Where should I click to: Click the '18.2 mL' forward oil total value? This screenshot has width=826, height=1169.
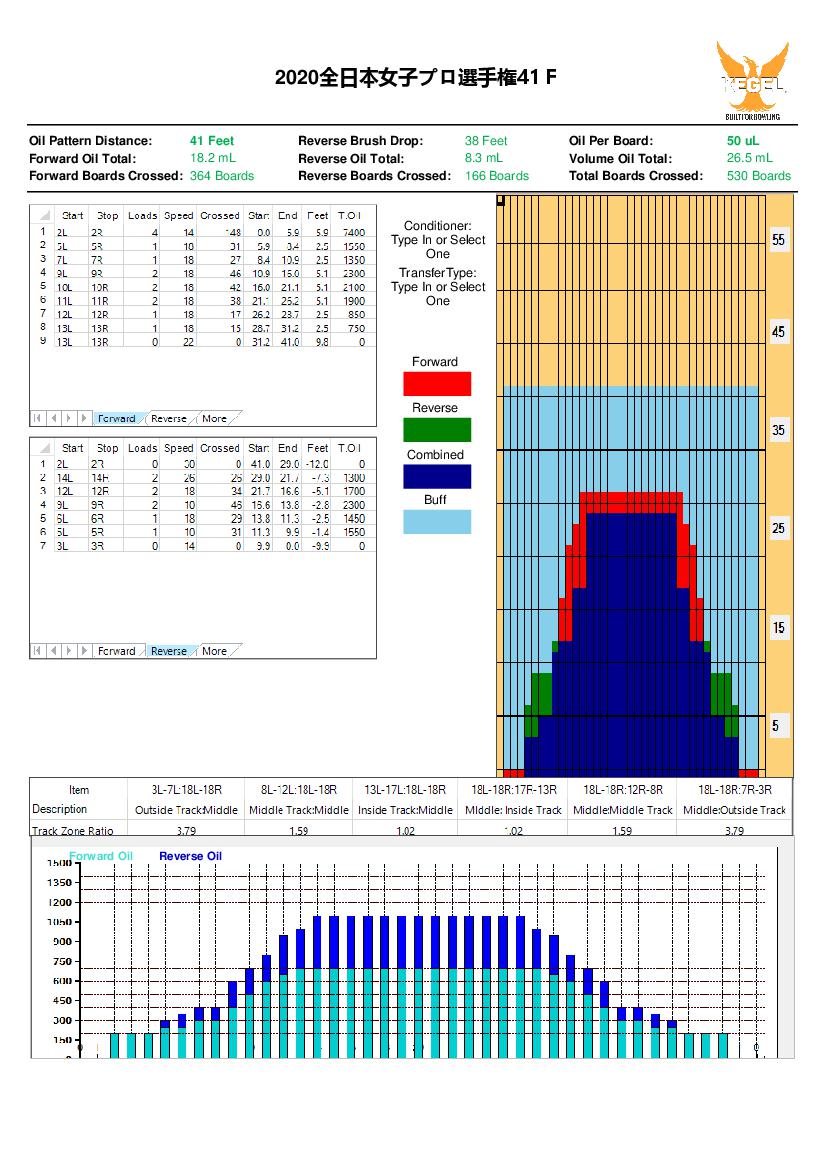[x=212, y=158]
